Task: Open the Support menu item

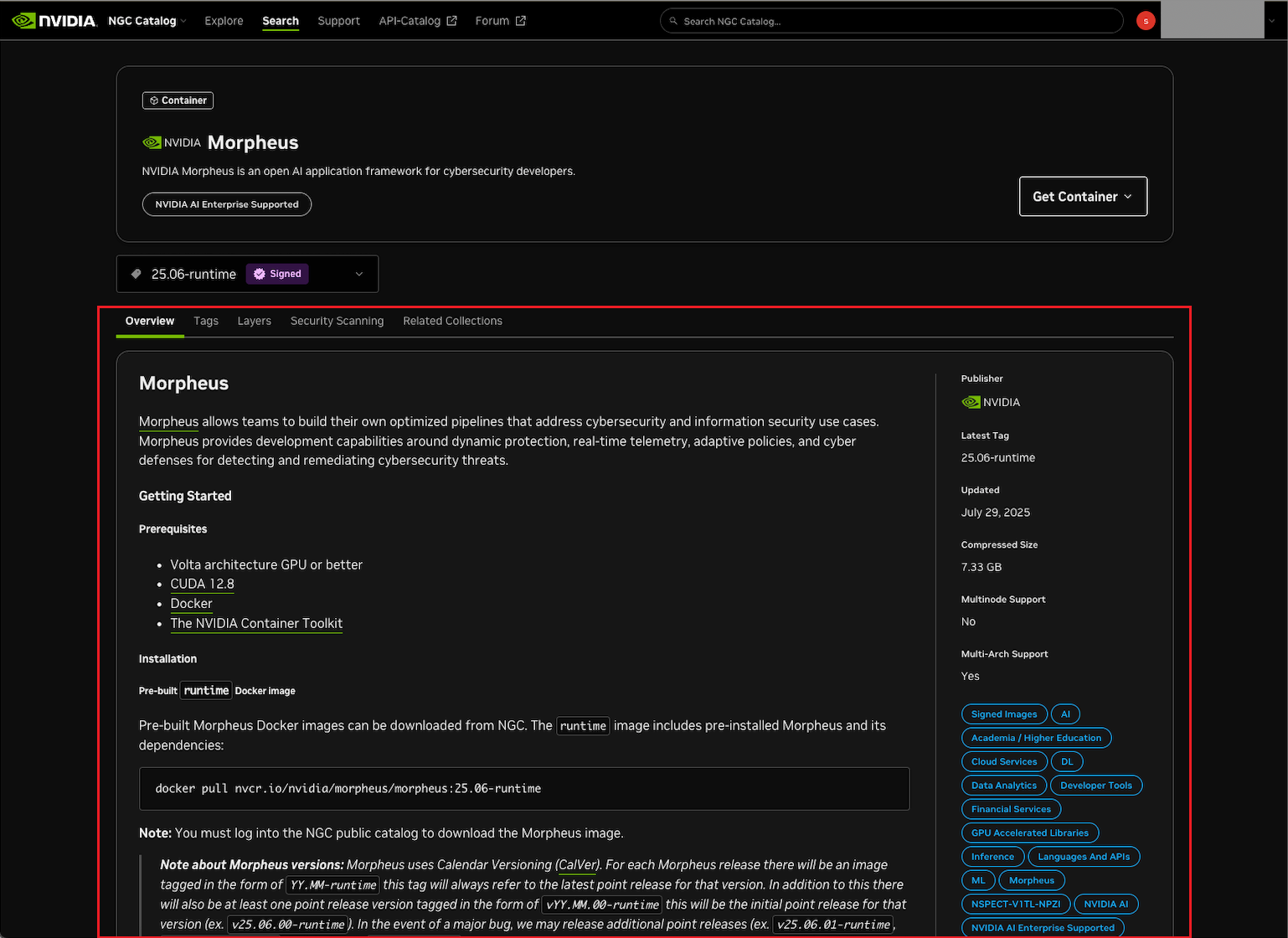Action: point(338,21)
